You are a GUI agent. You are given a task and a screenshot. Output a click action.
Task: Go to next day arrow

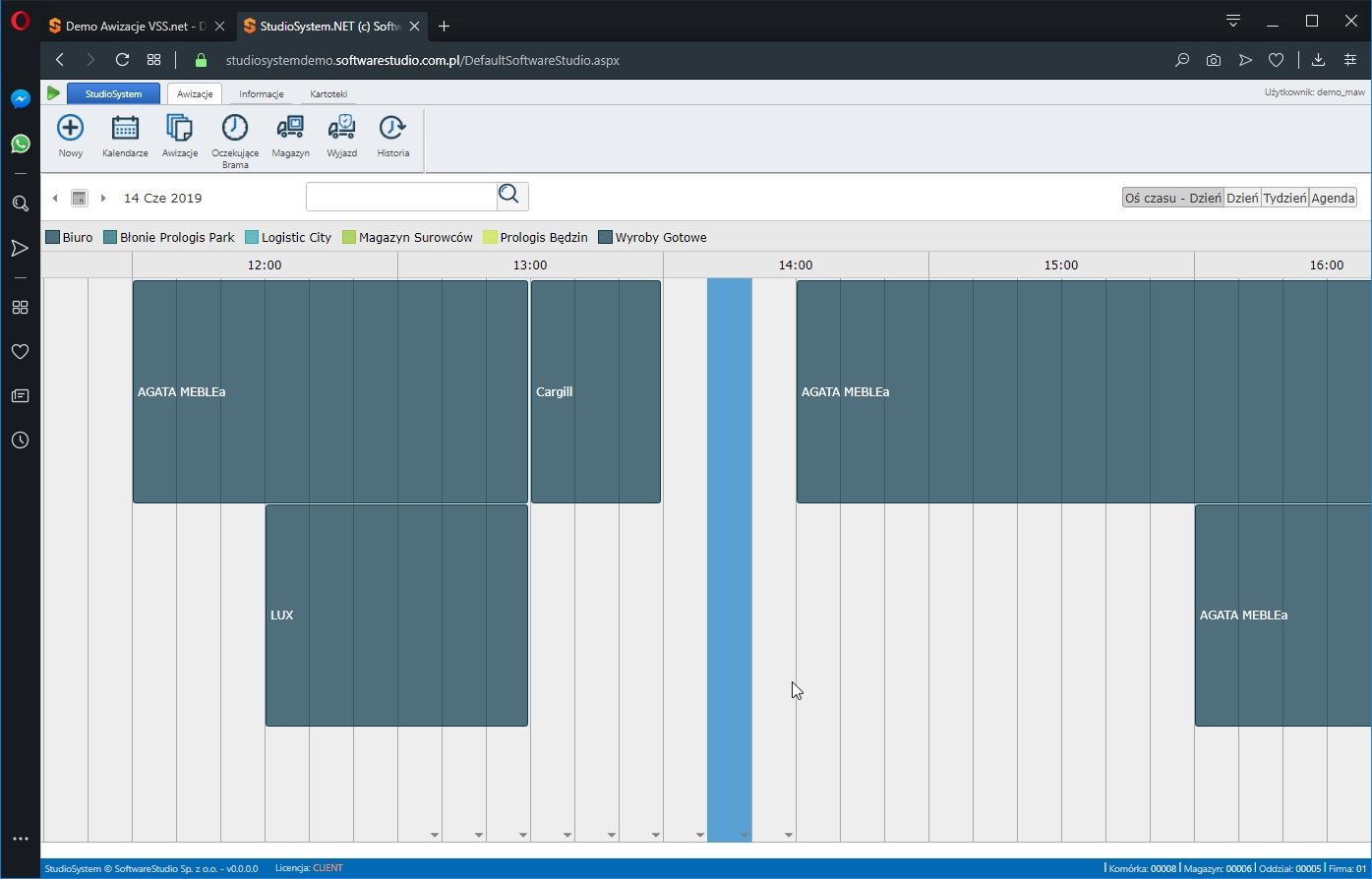point(103,198)
